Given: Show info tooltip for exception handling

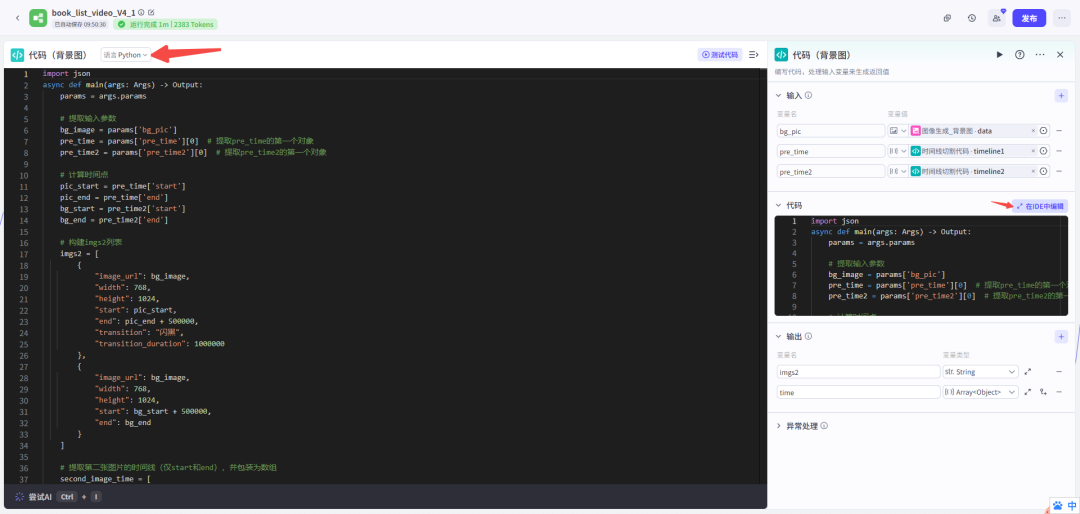Looking at the screenshot, I should click(x=824, y=426).
